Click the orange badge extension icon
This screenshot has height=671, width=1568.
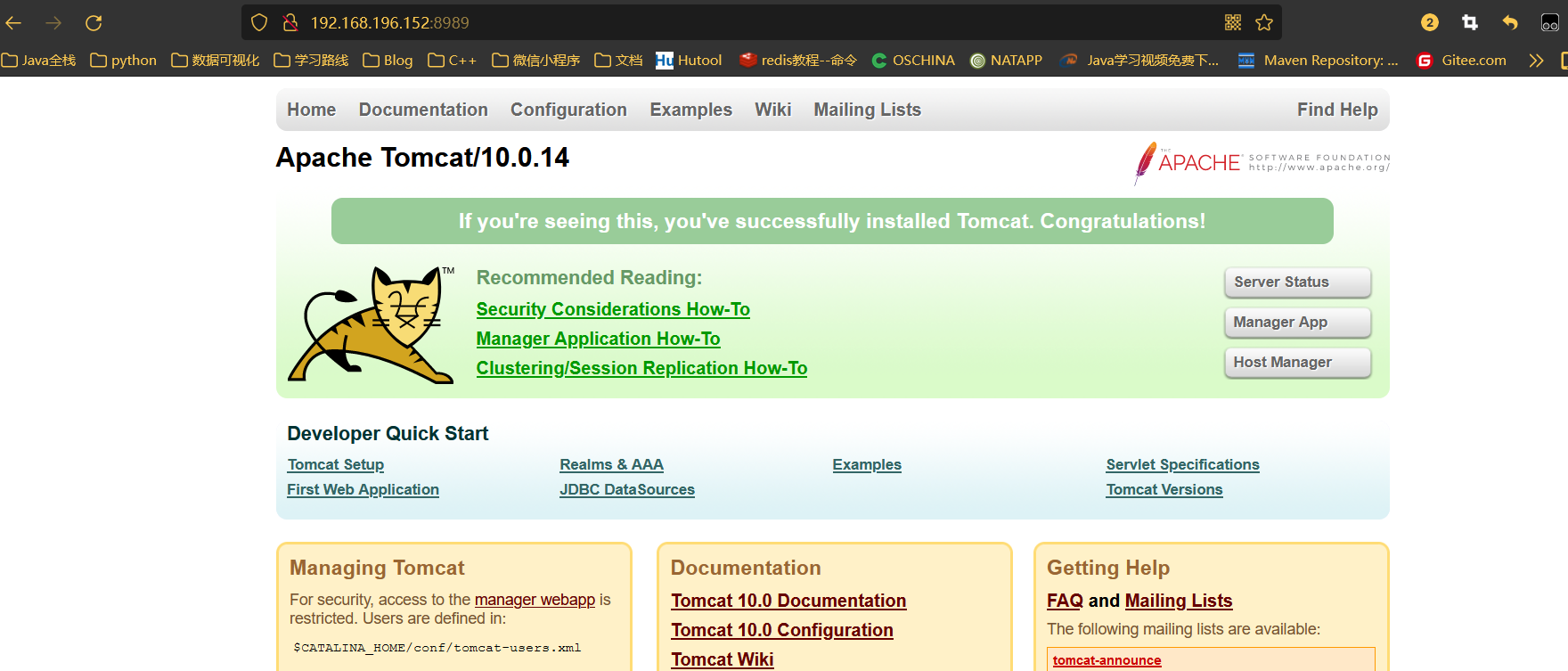pyautogui.click(x=1430, y=22)
